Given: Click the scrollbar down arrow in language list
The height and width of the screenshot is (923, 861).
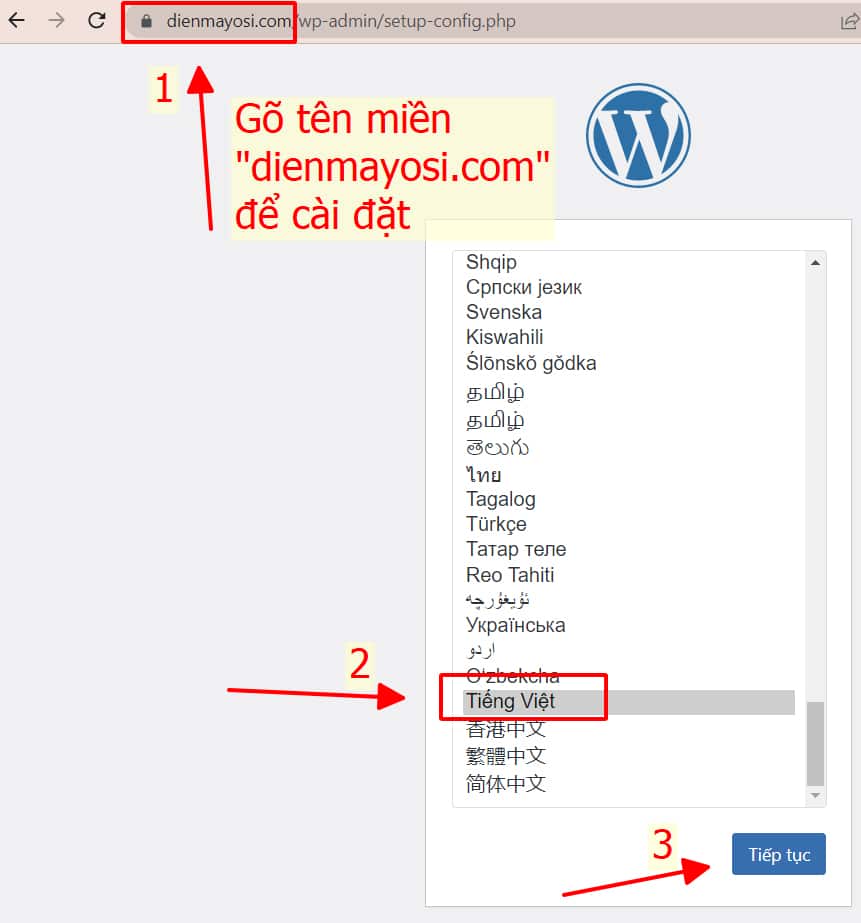Looking at the screenshot, I should [815, 793].
